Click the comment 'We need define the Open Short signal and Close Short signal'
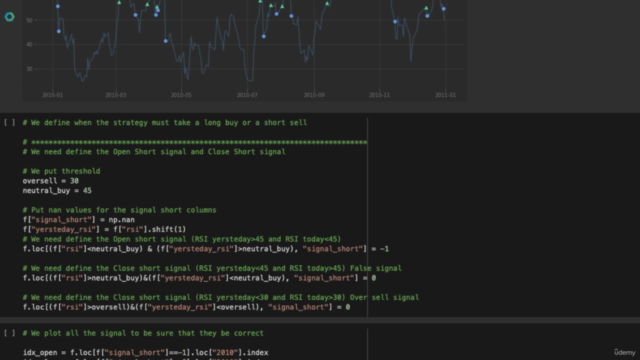This screenshot has height=360, width=640. pos(154,152)
